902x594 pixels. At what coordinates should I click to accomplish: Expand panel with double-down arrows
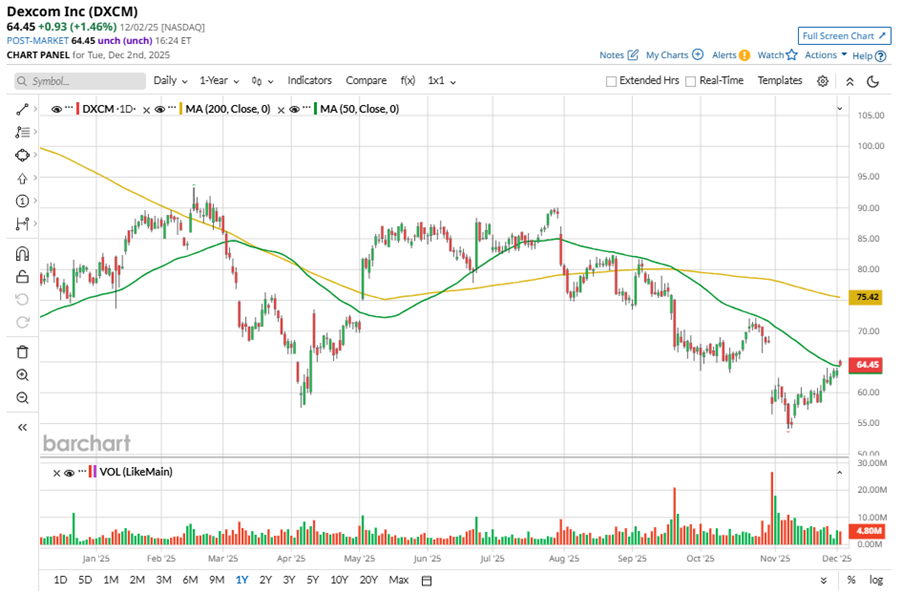click(x=824, y=580)
